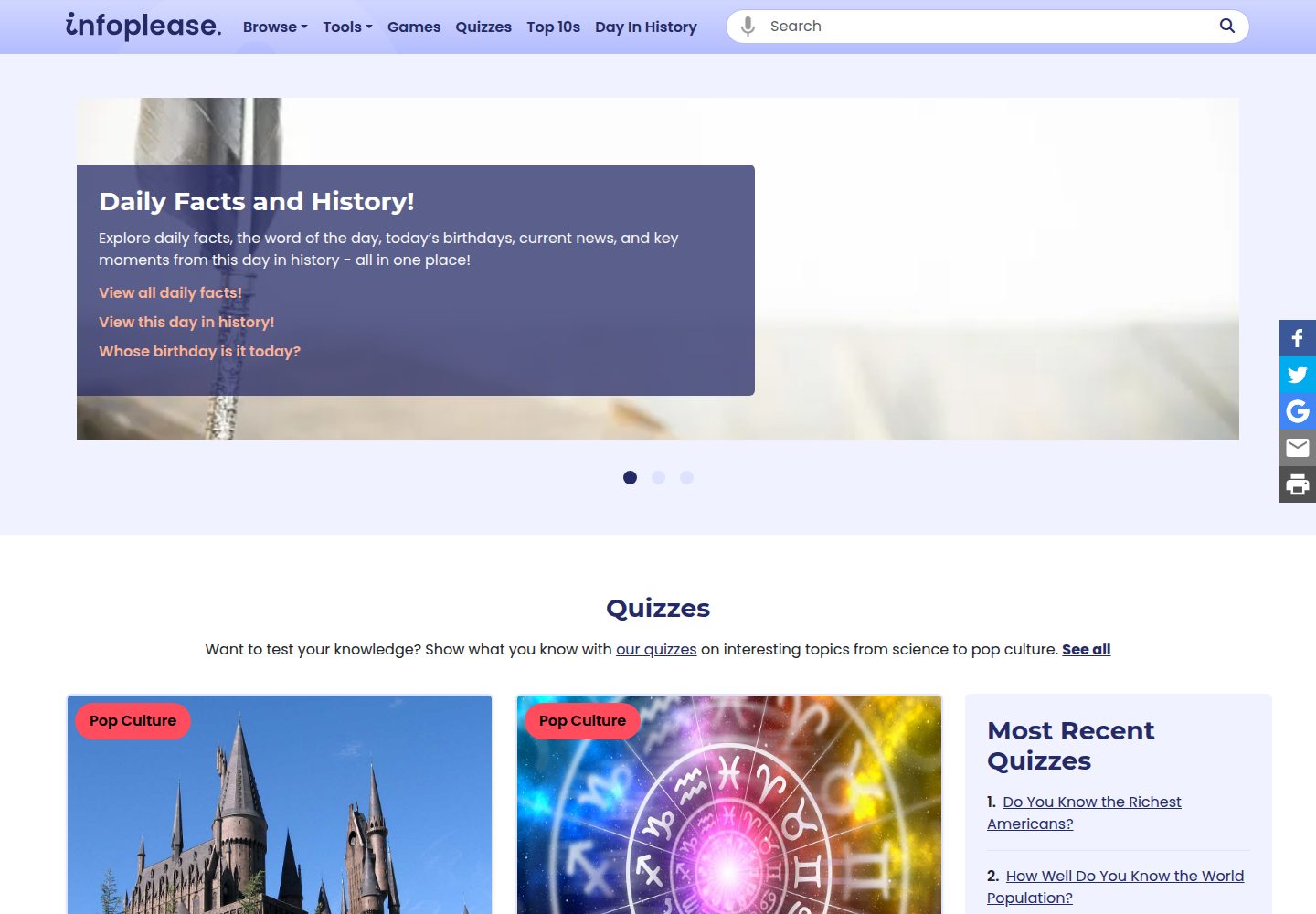The width and height of the screenshot is (1316, 914).
Task: Share page on Twitter
Action: pyautogui.click(x=1298, y=375)
